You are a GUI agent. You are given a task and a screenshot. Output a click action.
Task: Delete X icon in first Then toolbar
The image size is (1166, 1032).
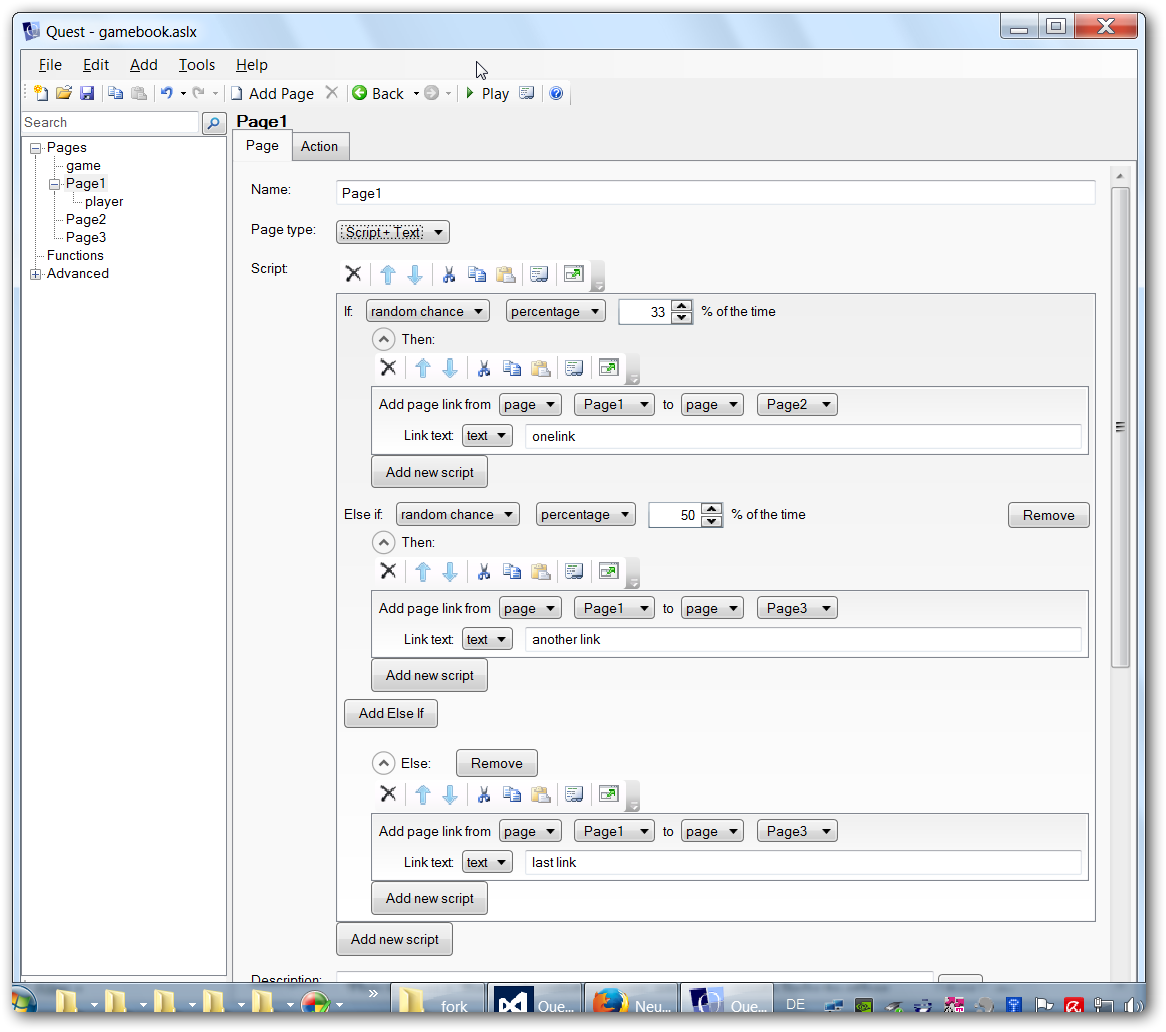(388, 367)
